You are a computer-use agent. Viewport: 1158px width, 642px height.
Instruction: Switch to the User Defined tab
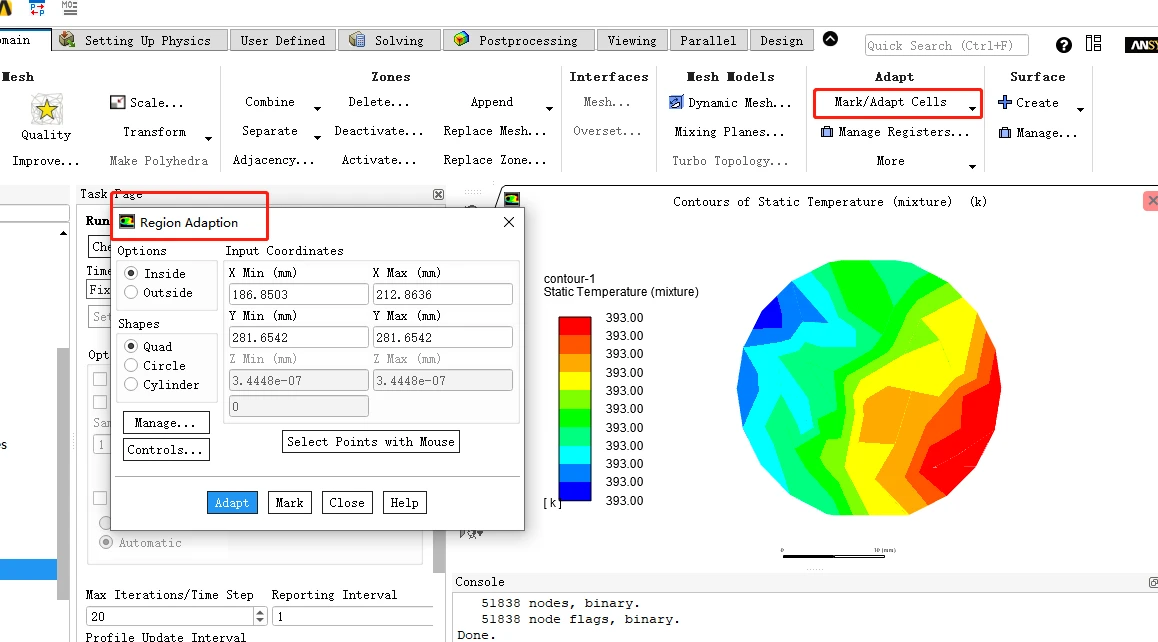click(283, 41)
